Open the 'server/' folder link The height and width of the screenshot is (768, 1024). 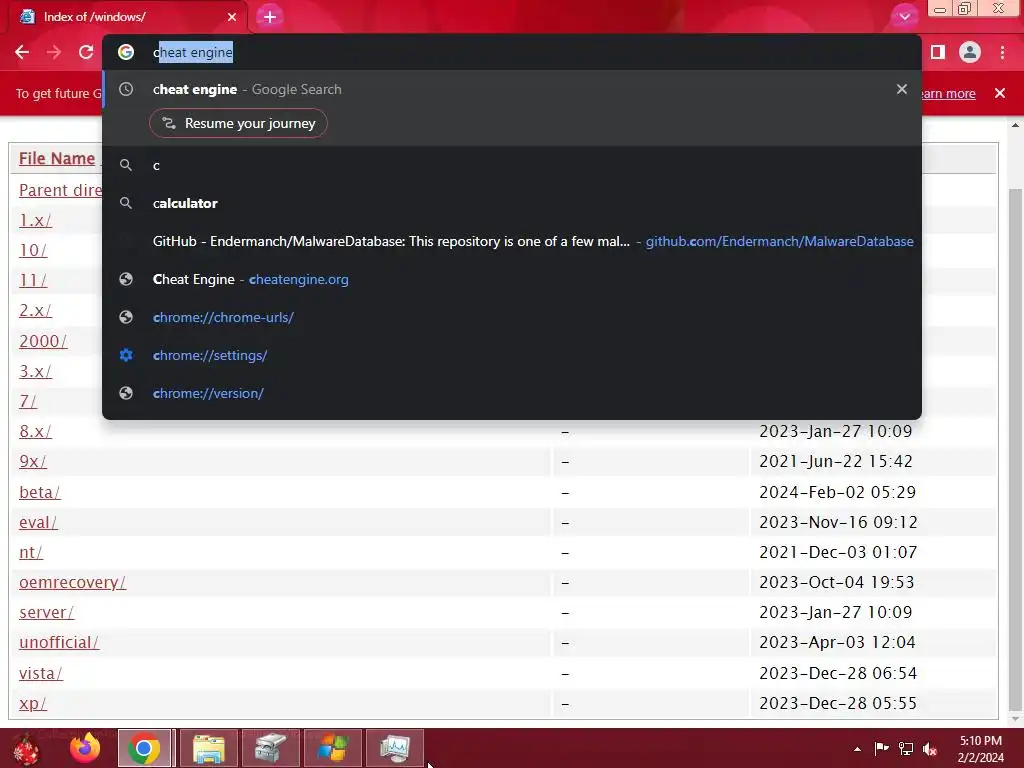pyautogui.click(x=46, y=612)
